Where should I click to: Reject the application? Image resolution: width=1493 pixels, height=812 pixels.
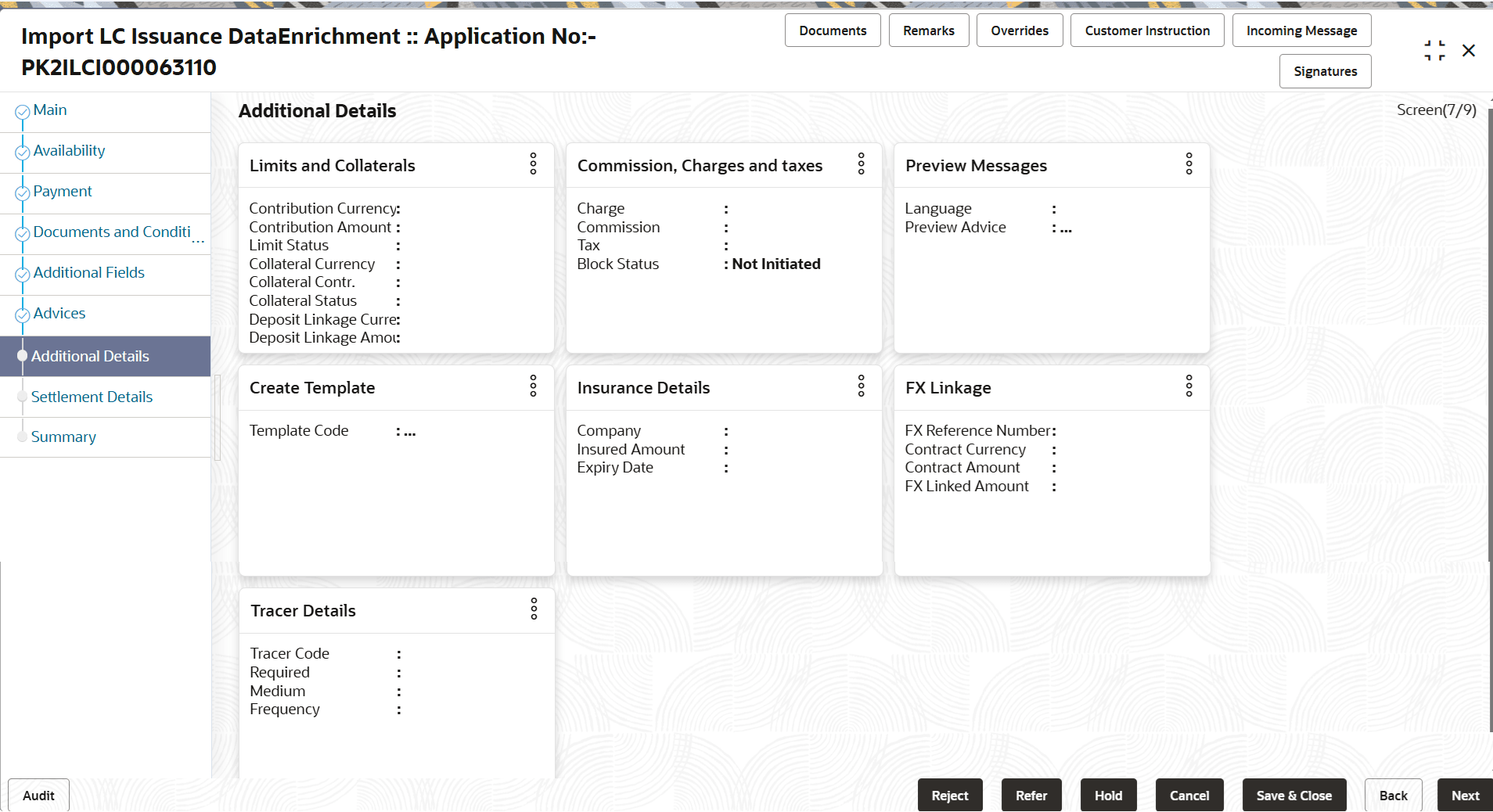point(950,796)
